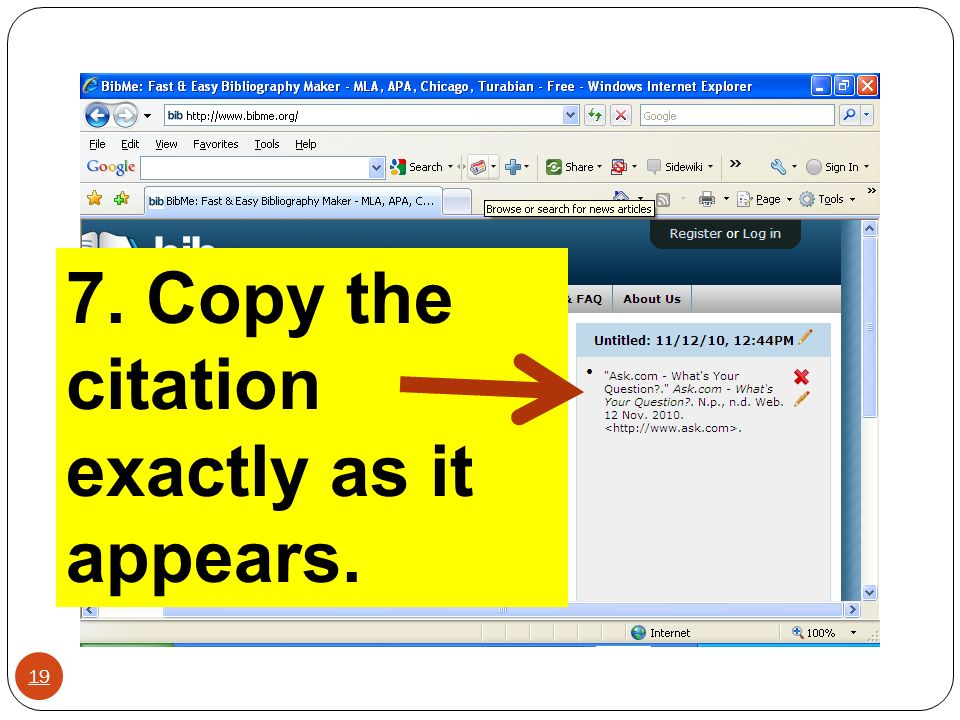The height and width of the screenshot is (720, 960).
Task: Open the View menu
Action: coord(166,144)
